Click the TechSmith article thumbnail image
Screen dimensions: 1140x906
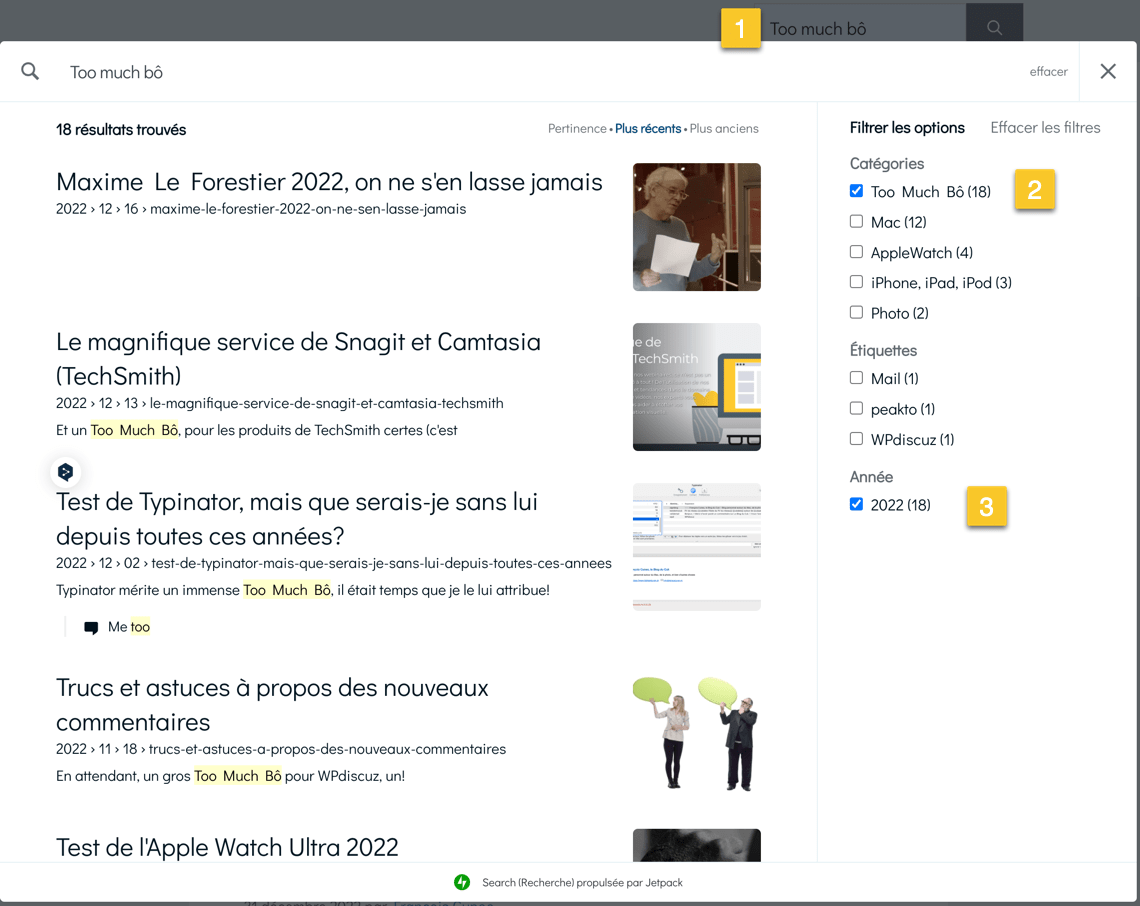point(697,387)
